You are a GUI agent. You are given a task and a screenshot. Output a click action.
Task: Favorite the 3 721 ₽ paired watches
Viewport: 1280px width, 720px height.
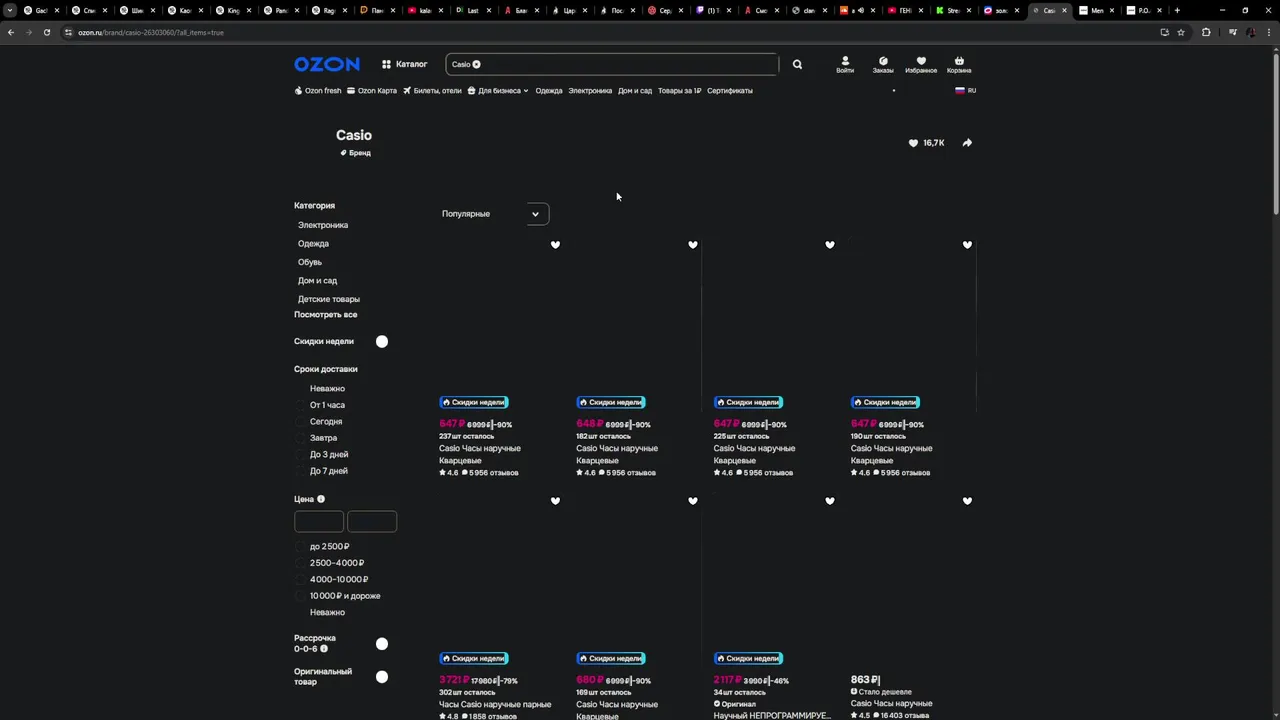(555, 501)
